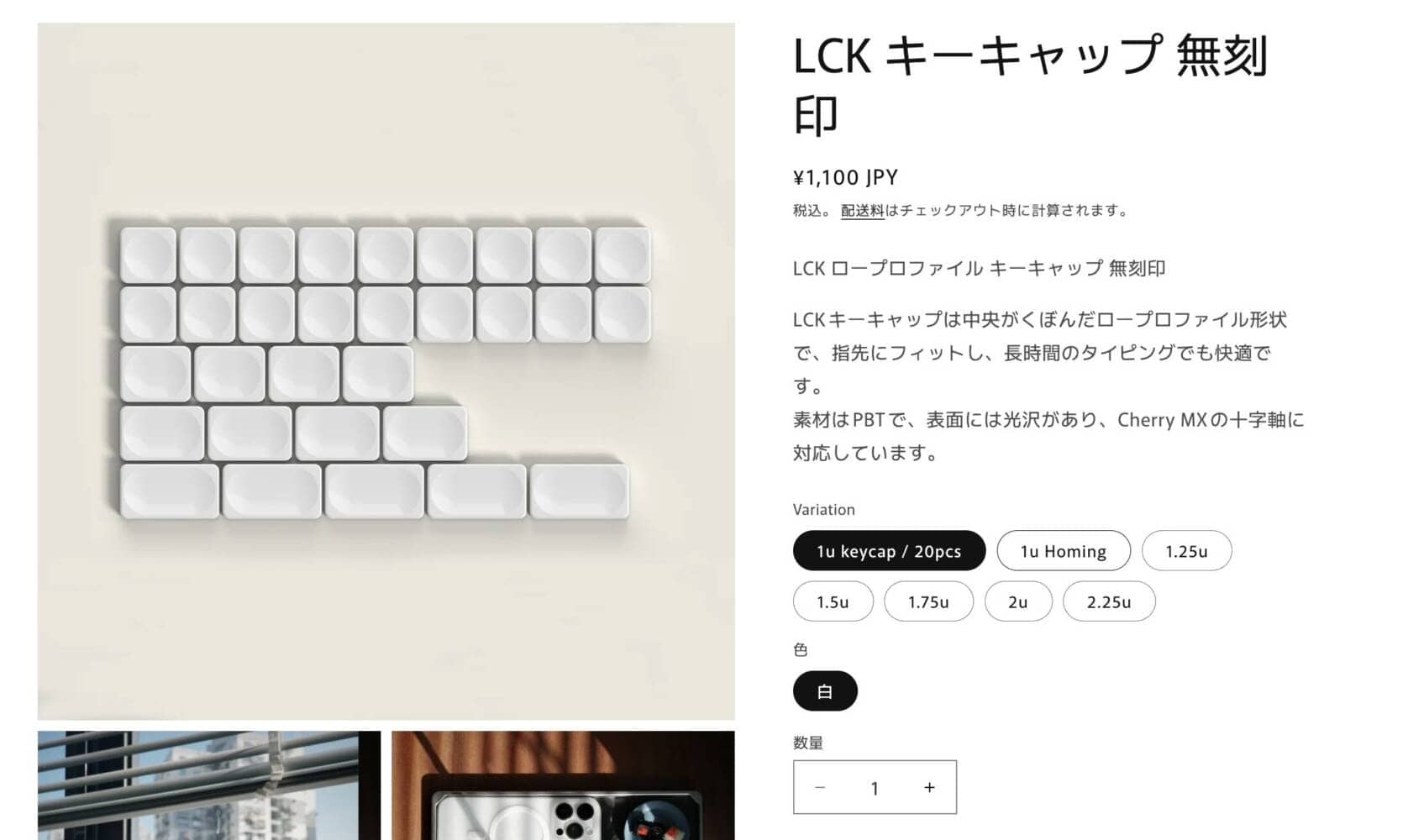The image size is (1408, 840).
Task: Select the 1.25u variation option
Action: (x=1186, y=551)
